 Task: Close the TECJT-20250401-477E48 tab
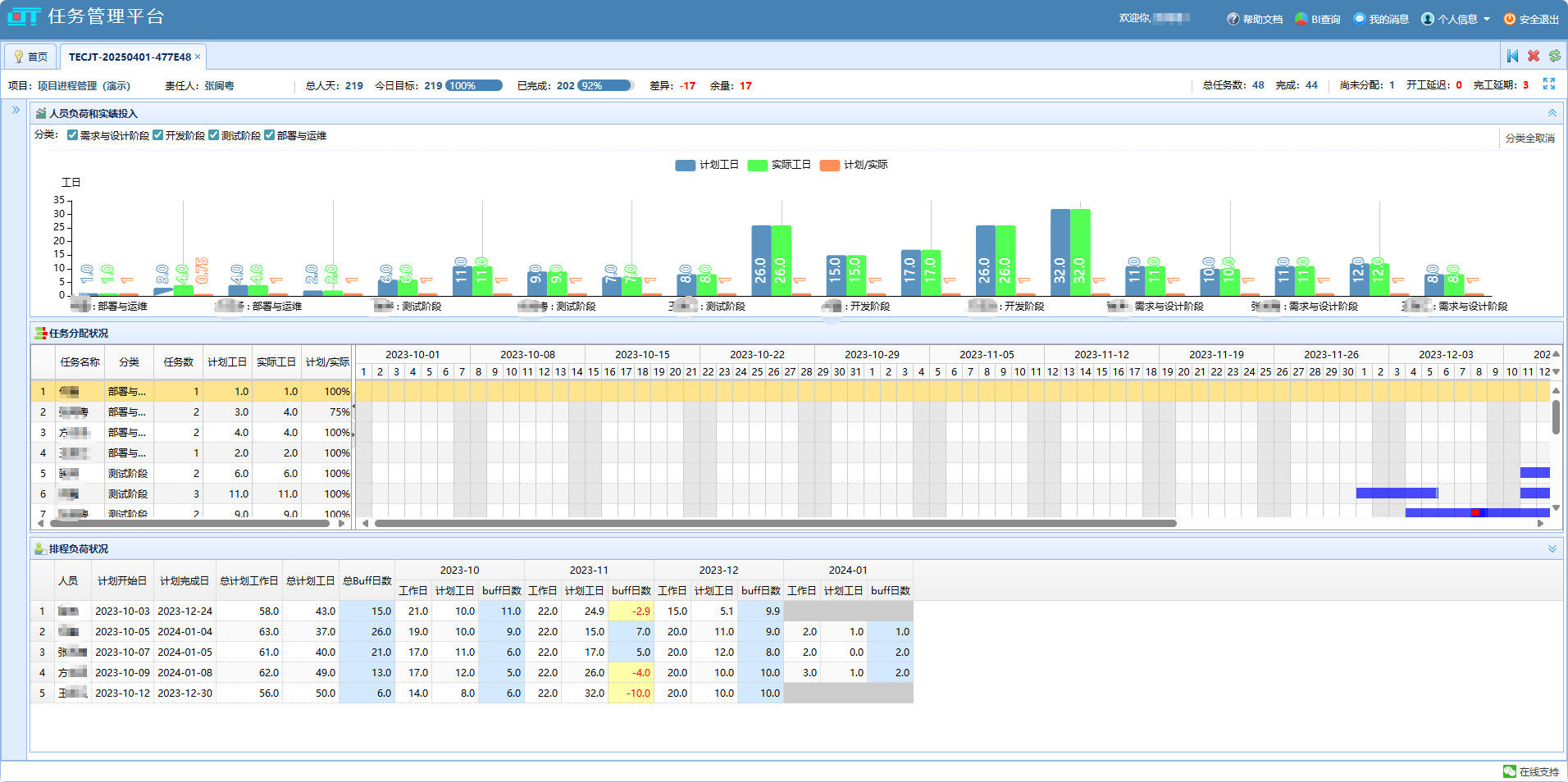[x=198, y=57]
